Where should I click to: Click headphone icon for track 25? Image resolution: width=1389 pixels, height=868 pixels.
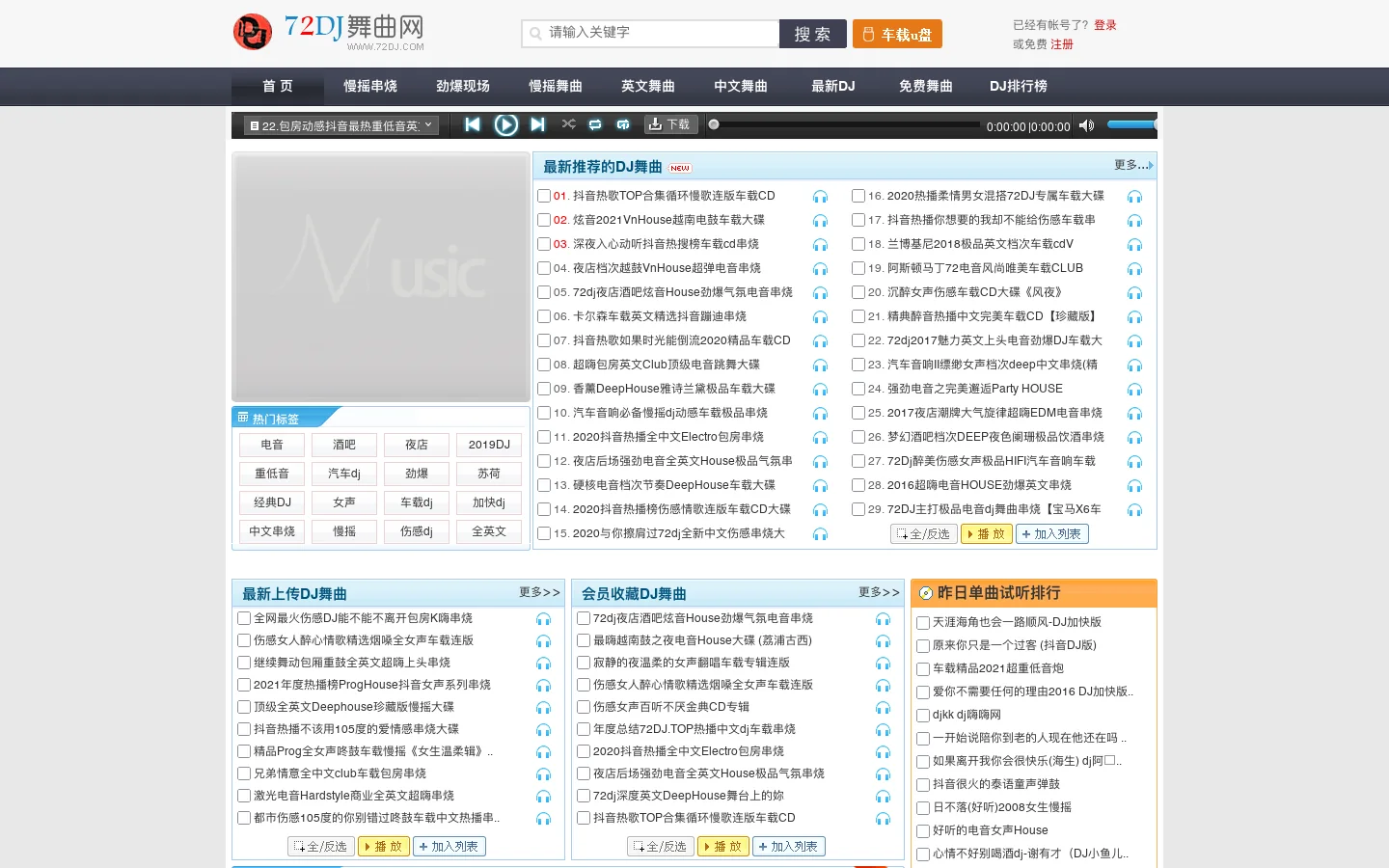1134,414
